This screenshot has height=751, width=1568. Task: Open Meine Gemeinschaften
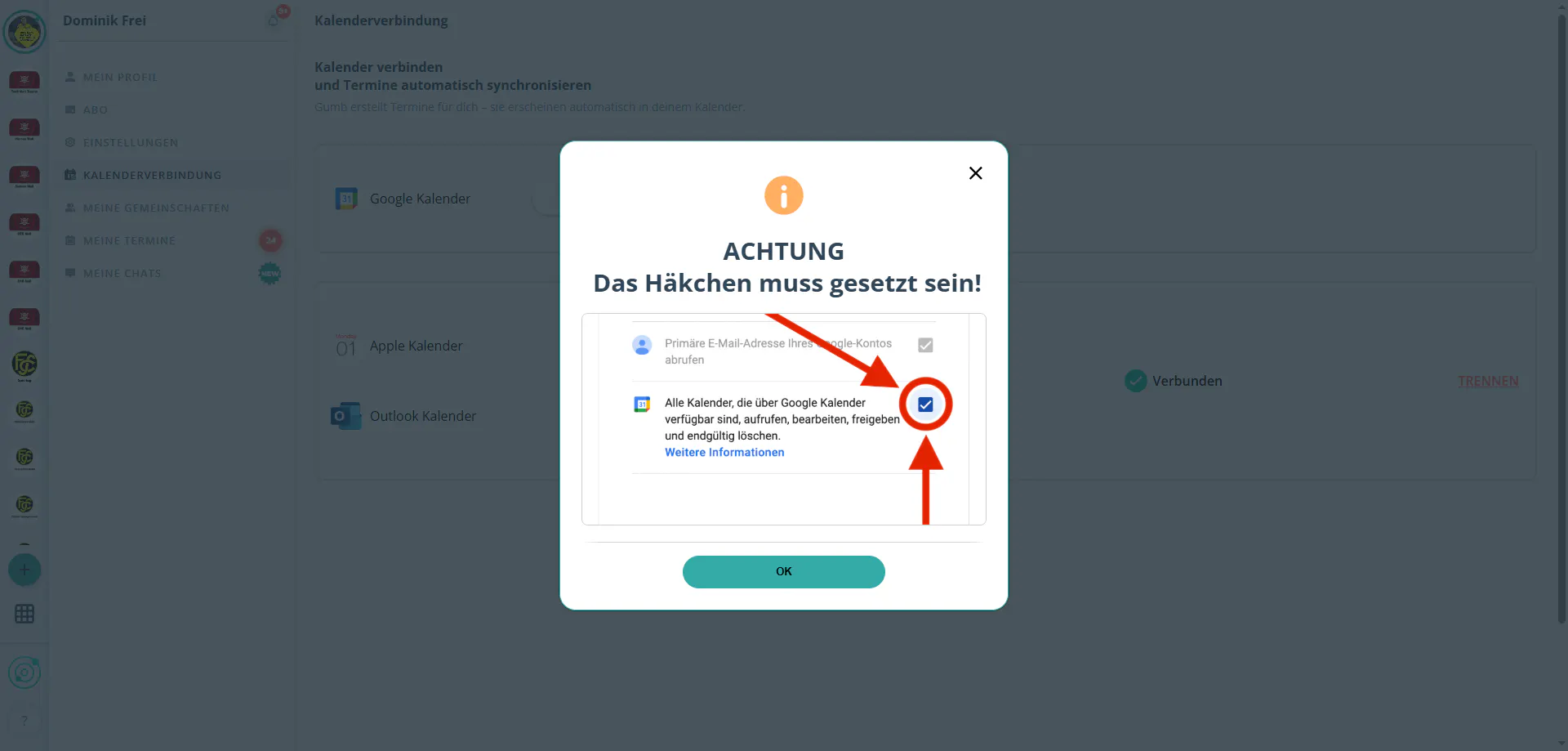click(156, 208)
